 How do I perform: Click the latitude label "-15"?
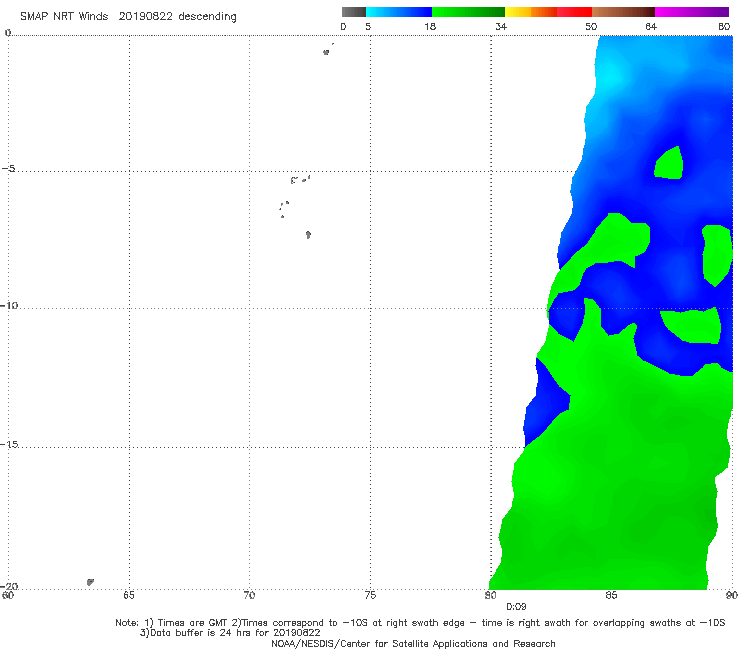click(x=9, y=444)
